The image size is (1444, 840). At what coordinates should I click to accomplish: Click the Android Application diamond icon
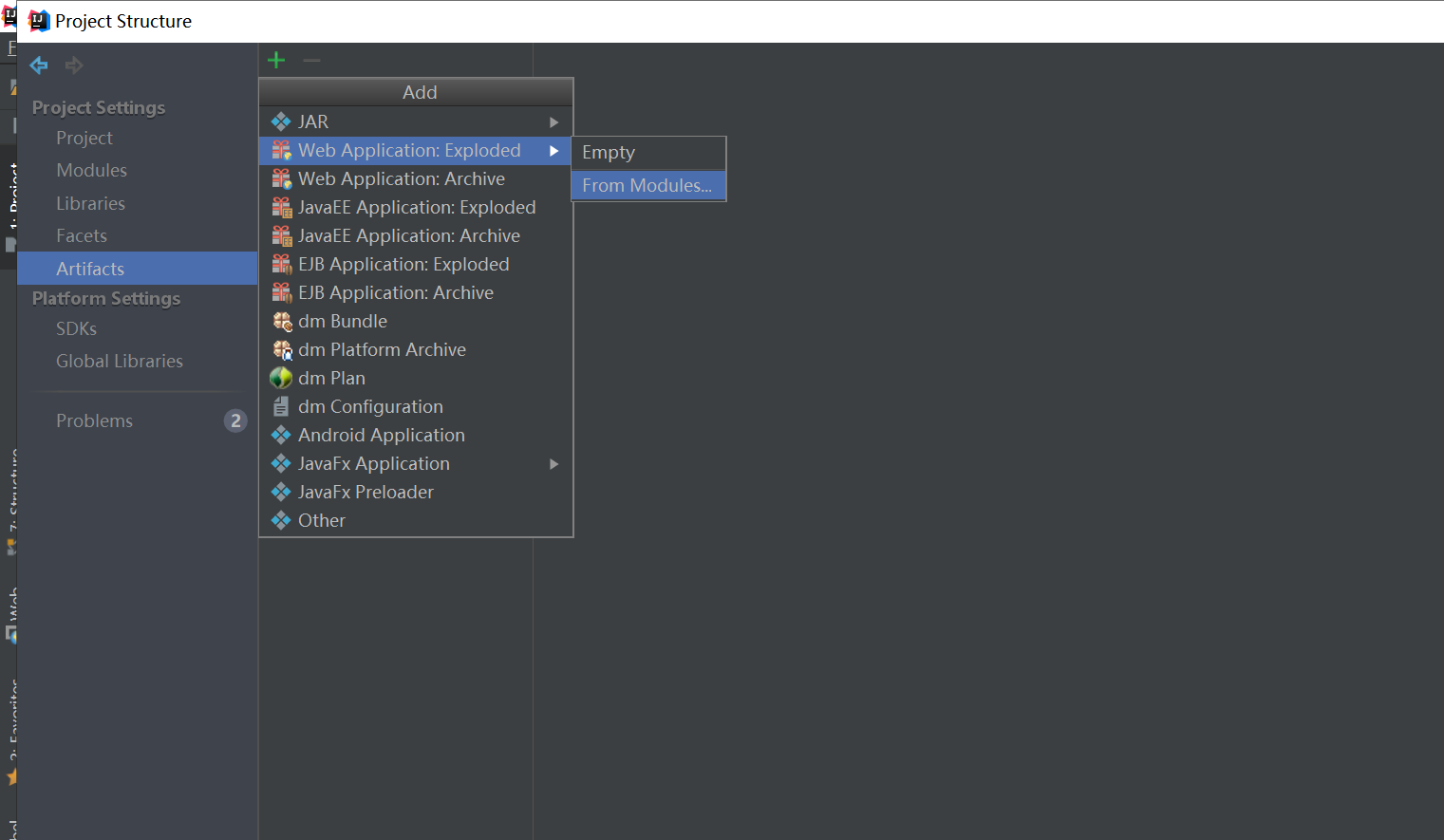[281, 435]
